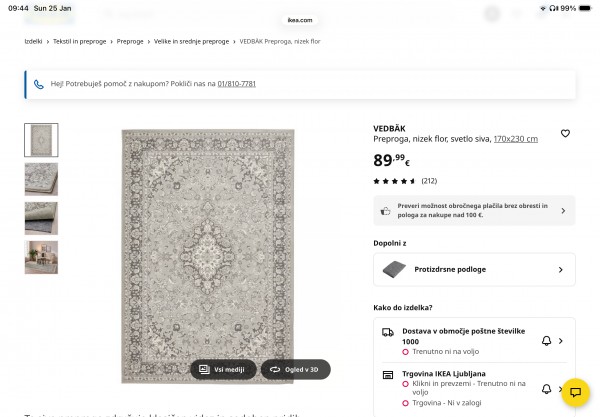Click the delivery truck icon

[388, 331]
